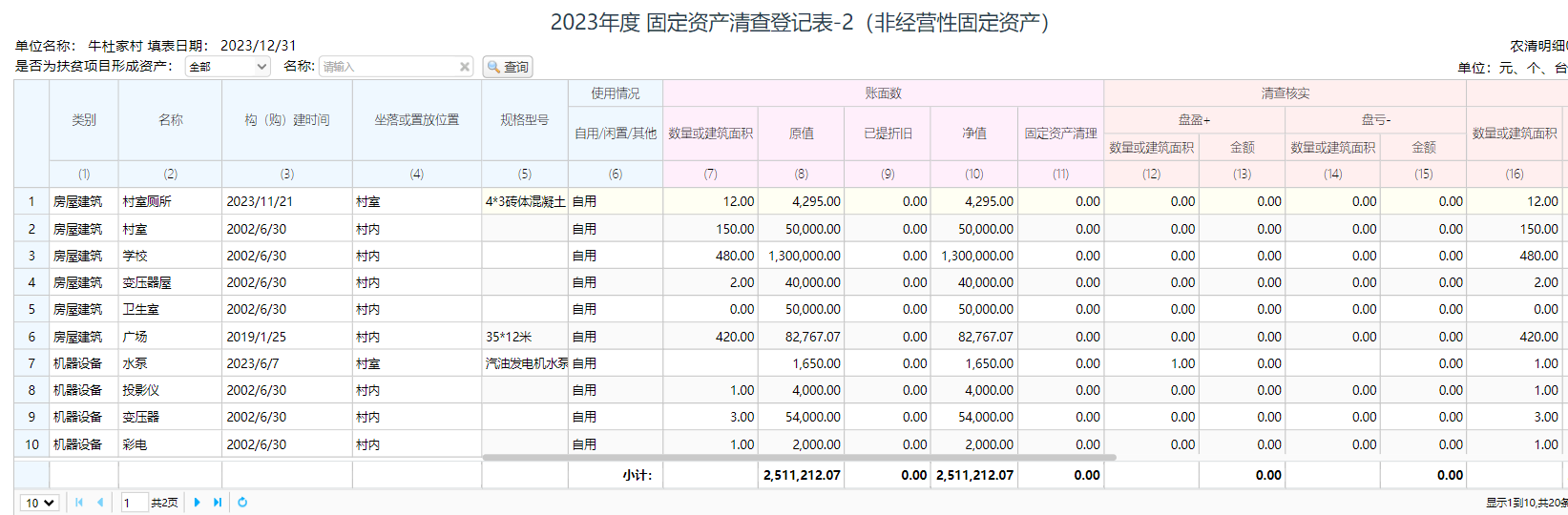Click the 净值 column header
The height and width of the screenshot is (515, 1568).
pos(974,134)
